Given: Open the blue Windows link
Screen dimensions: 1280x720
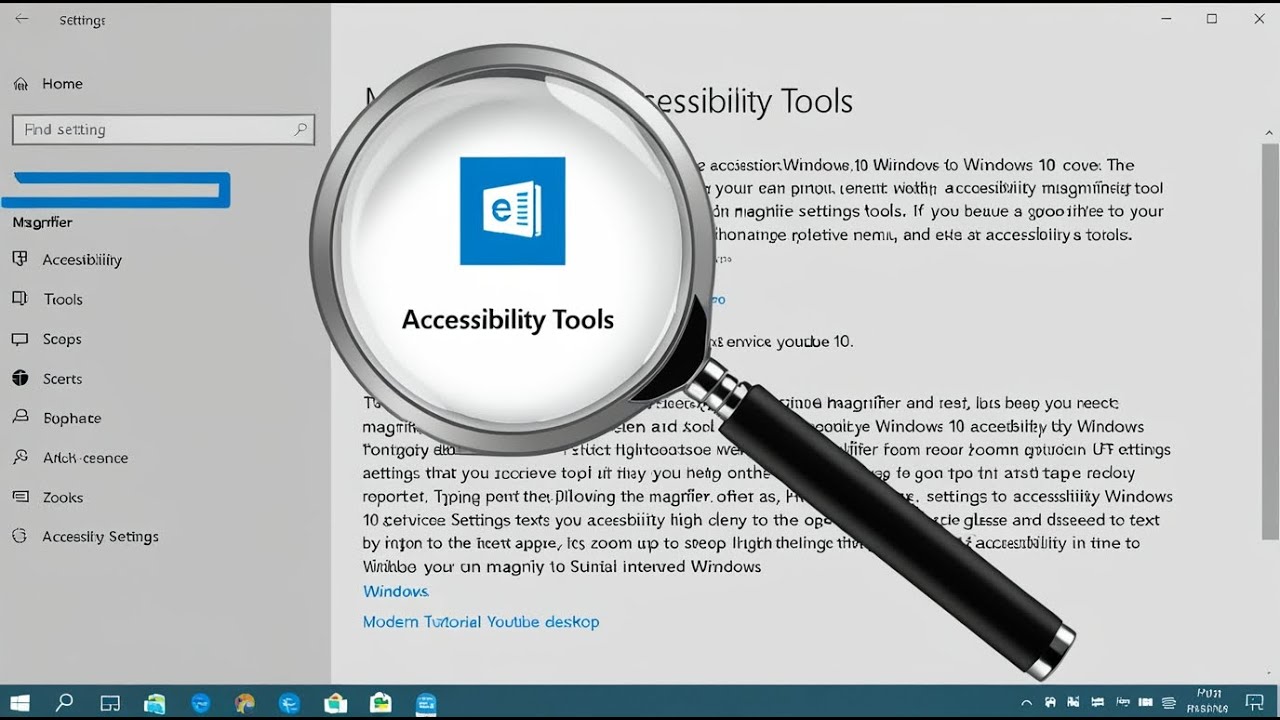Looking at the screenshot, I should click(x=396, y=591).
